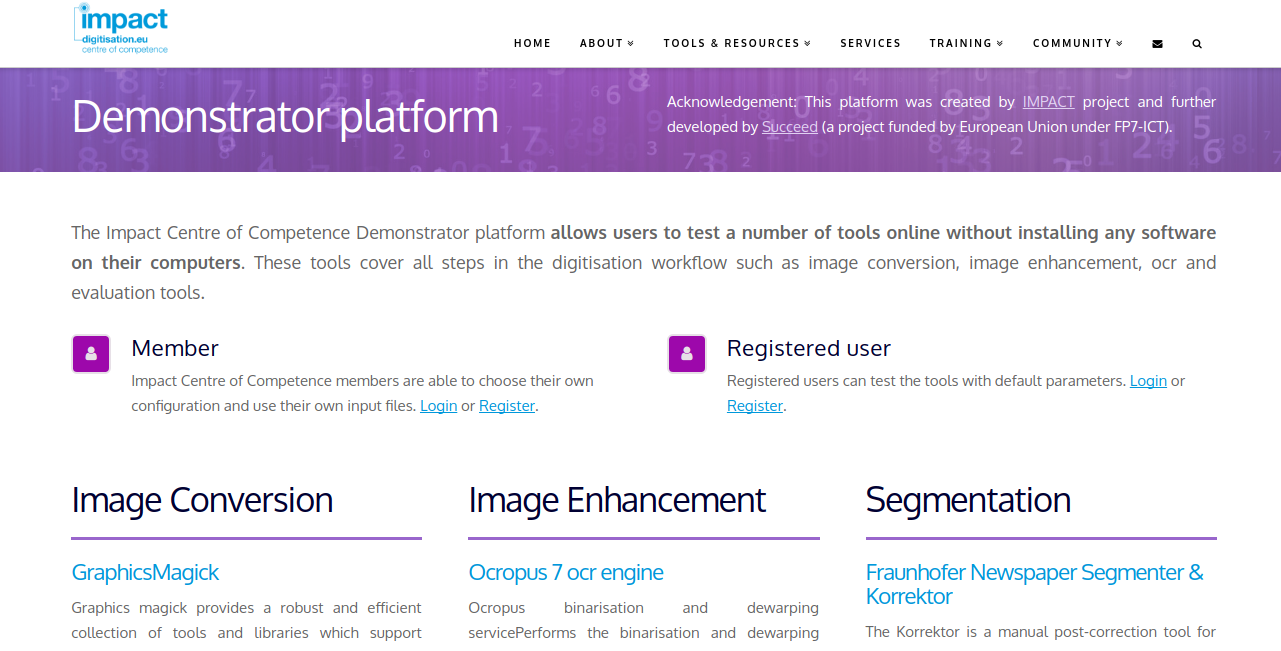Expand the Community menu
Screen dimensions: 1281x651
(x=1078, y=44)
